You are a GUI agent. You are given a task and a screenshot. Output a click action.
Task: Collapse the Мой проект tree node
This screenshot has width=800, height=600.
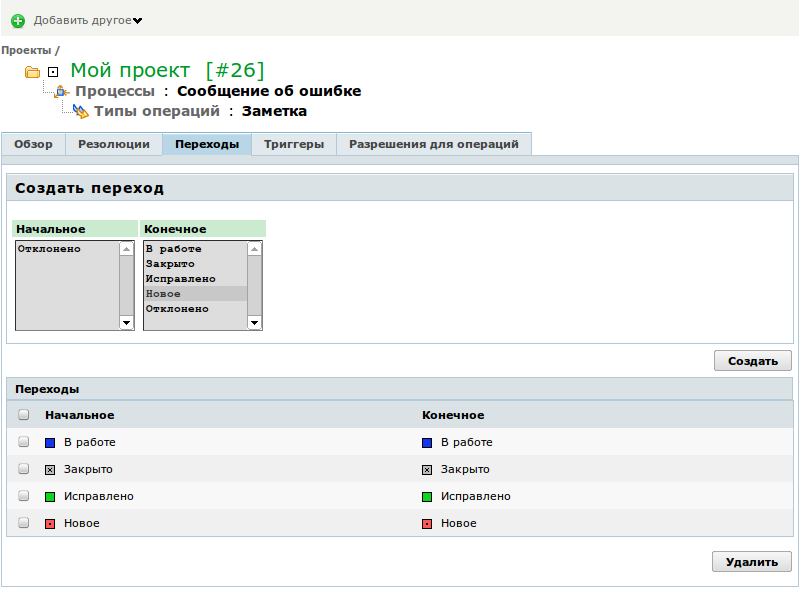coord(54,72)
